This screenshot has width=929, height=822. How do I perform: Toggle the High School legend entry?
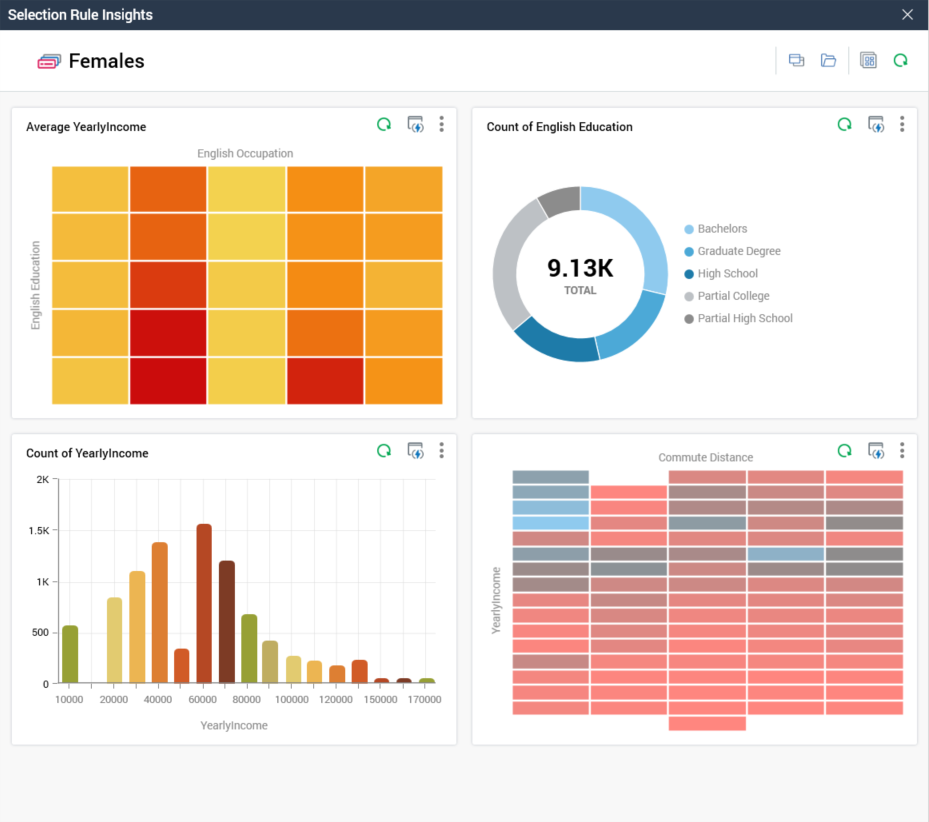[x=727, y=274]
